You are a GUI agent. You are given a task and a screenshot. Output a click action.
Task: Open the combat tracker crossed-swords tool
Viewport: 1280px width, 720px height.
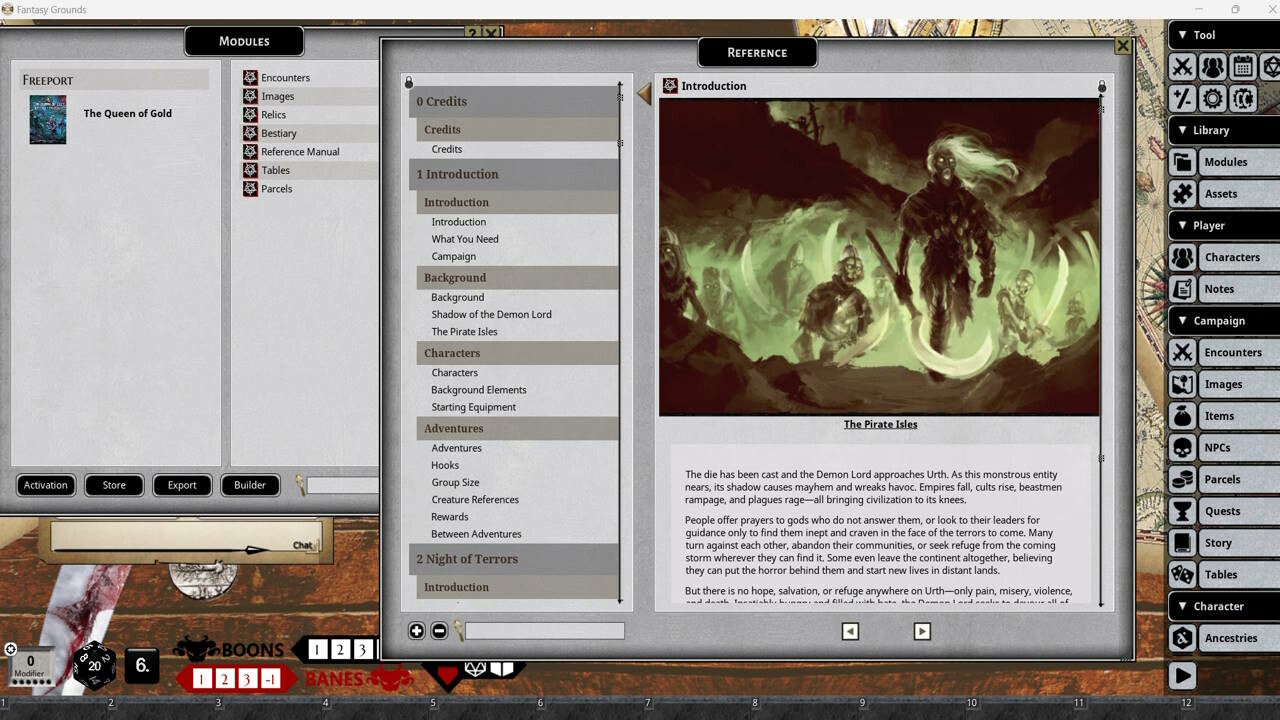click(1183, 67)
